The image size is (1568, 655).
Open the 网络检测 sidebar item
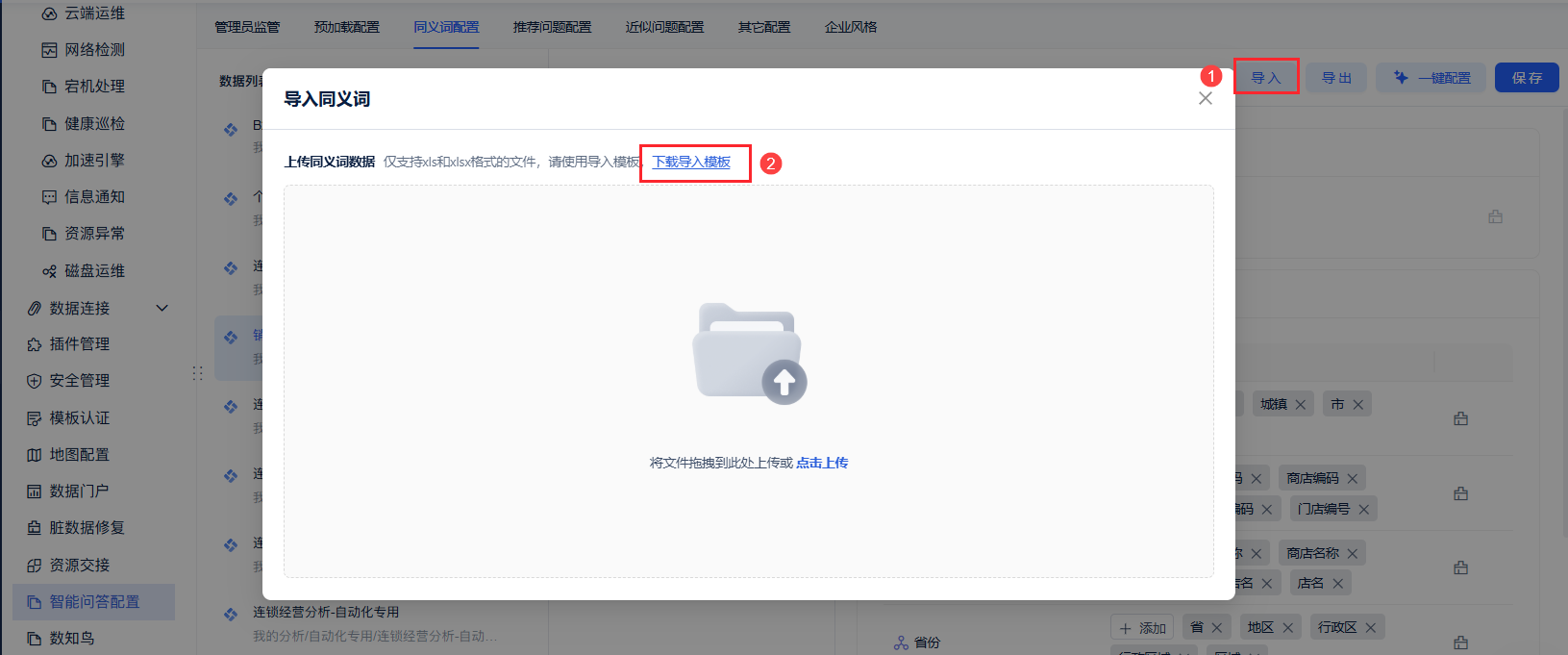coord(84,50)
